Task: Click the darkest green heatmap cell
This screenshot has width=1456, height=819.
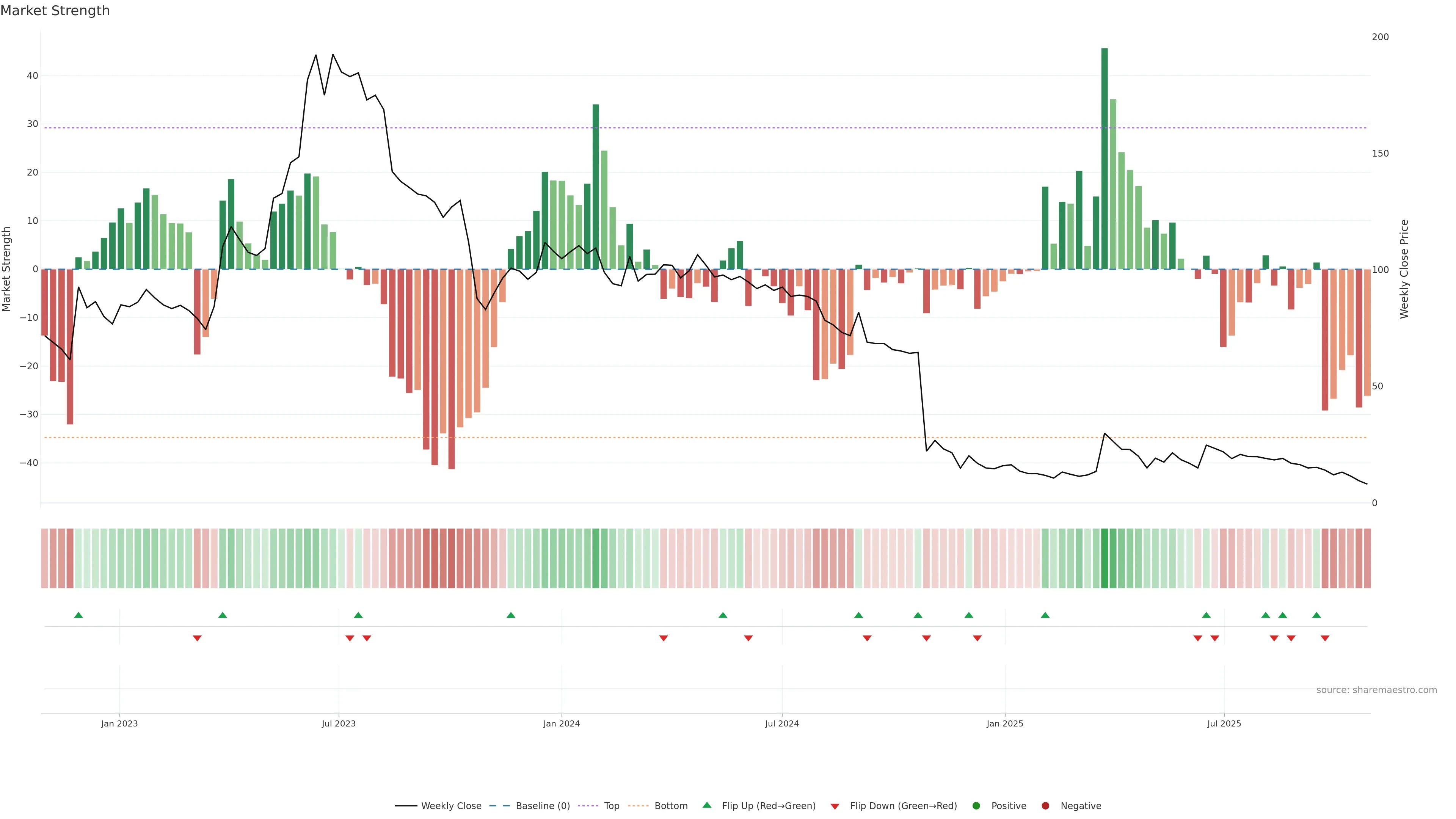Action: coord(1105,559)
